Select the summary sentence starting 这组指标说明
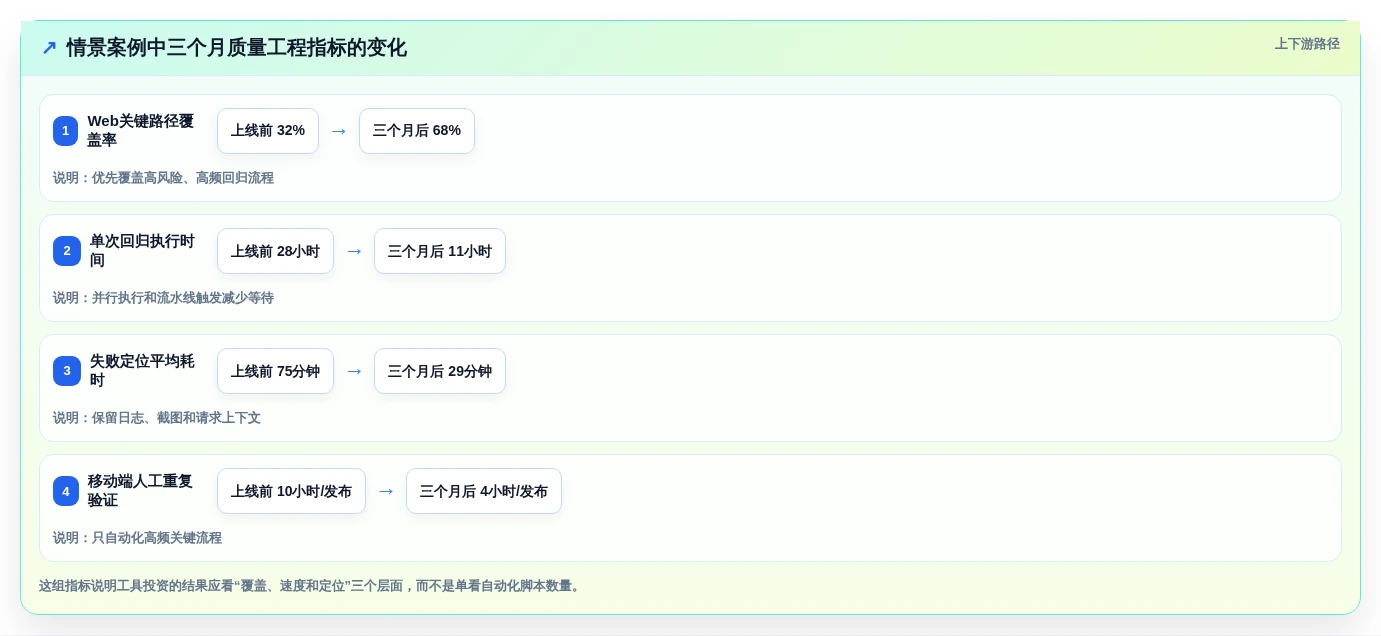This screenshot has height=636, width=1381. click(x=311, y=586)
